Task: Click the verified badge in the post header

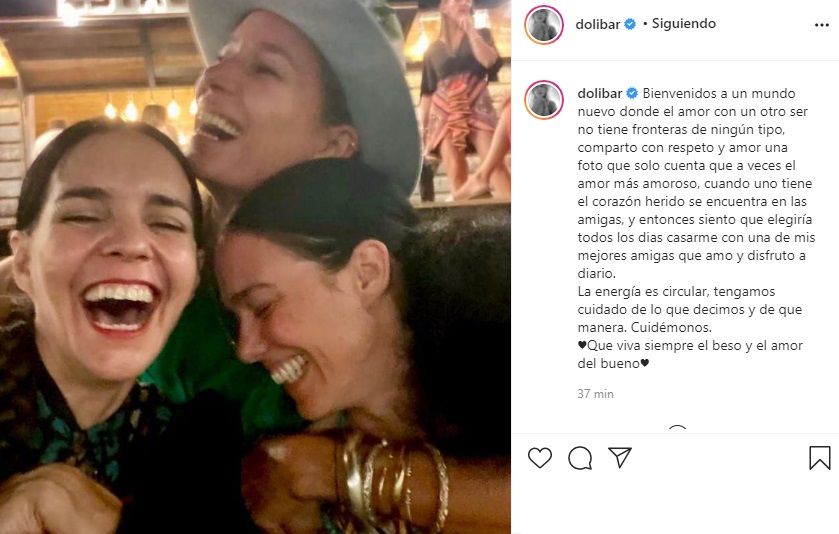Action: point(630,24)
